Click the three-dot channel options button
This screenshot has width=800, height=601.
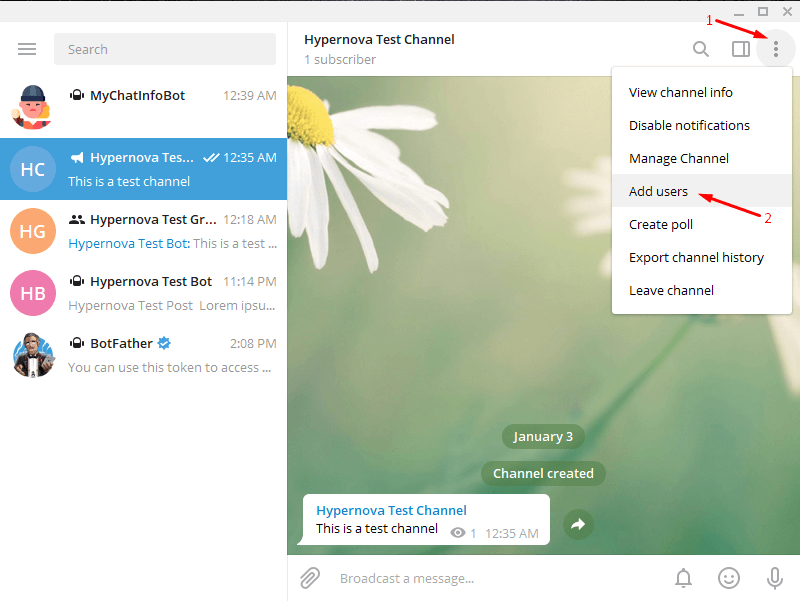click(x=775, y=49)
